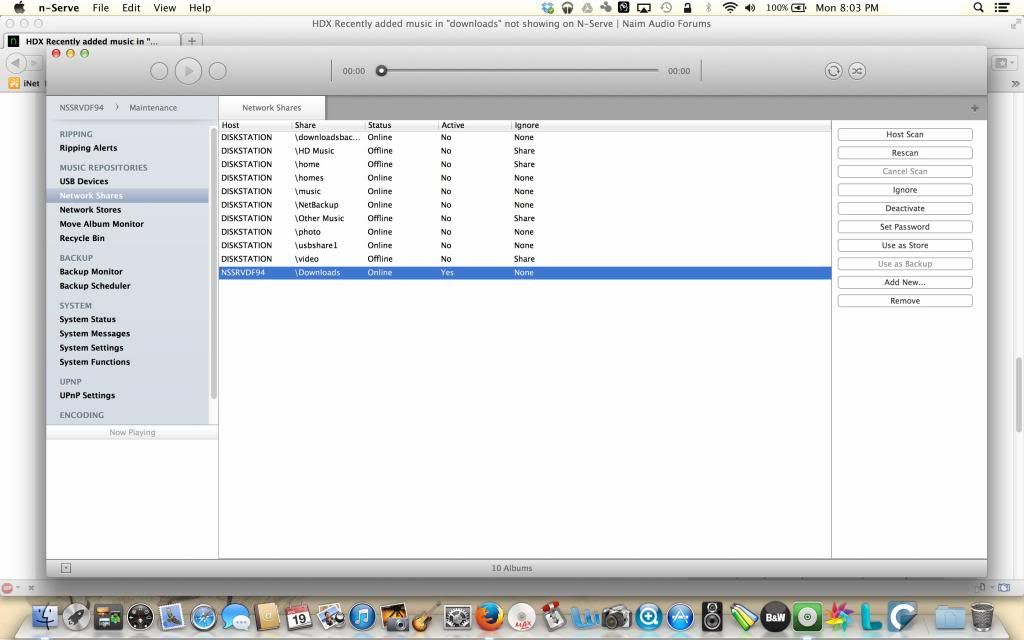The image size is (1024, 640).
Task: Click the Host Scan button
Action: tap(904, 135)
